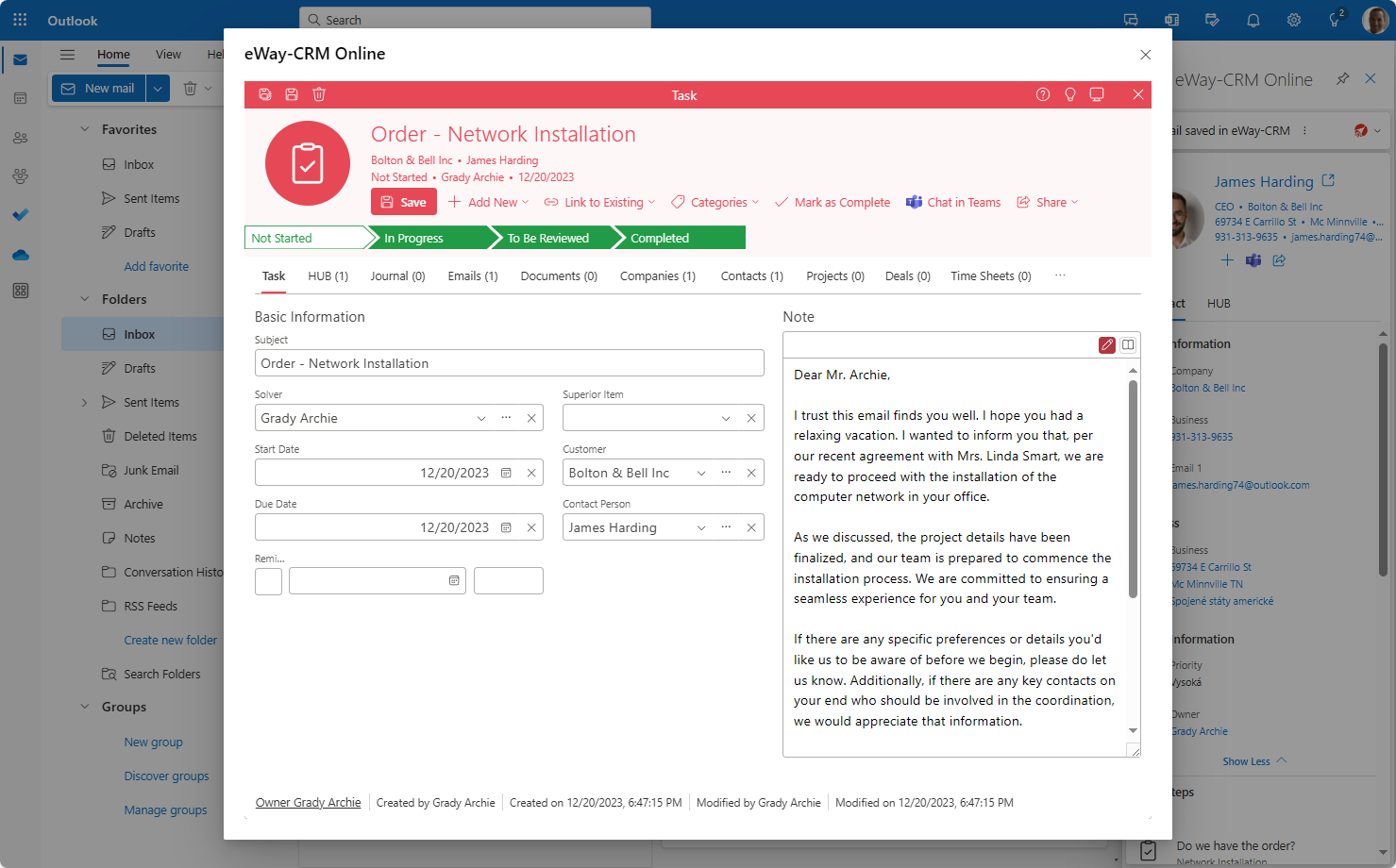
Task: Click Mark as Complete
Action: (x=833, y=203)
